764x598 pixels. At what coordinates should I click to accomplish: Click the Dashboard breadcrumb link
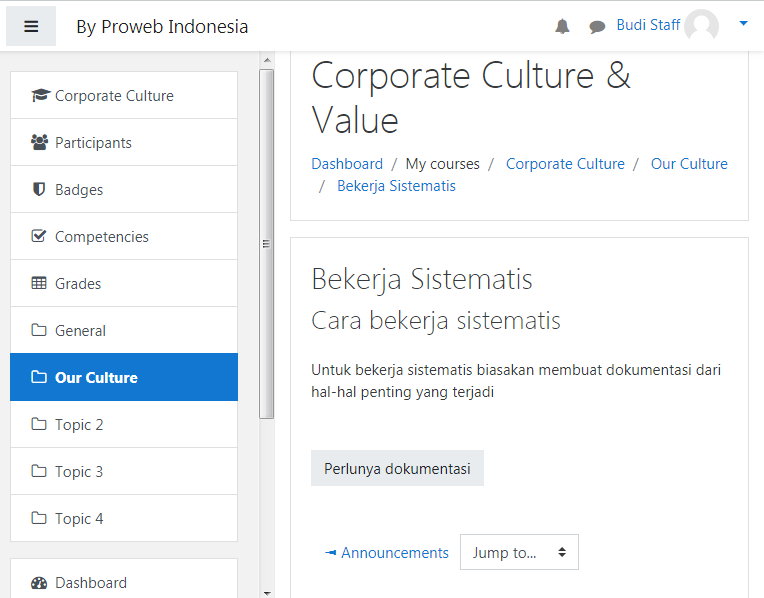click(x=347, y=164)
